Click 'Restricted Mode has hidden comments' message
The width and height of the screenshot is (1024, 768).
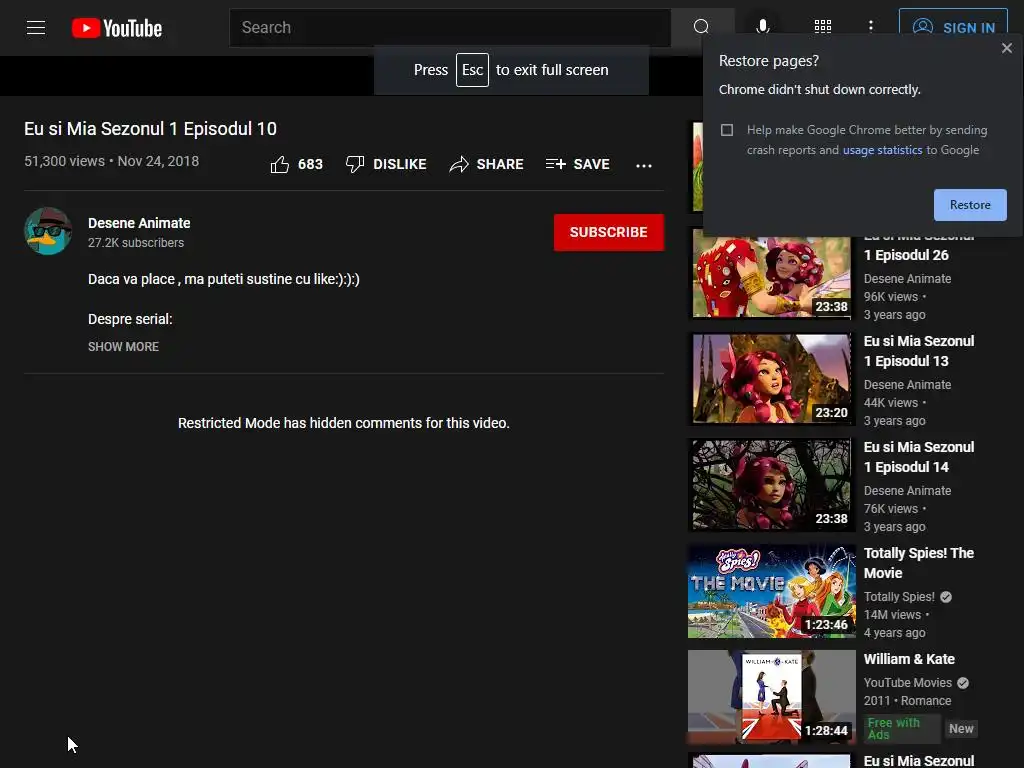[344, 423]
